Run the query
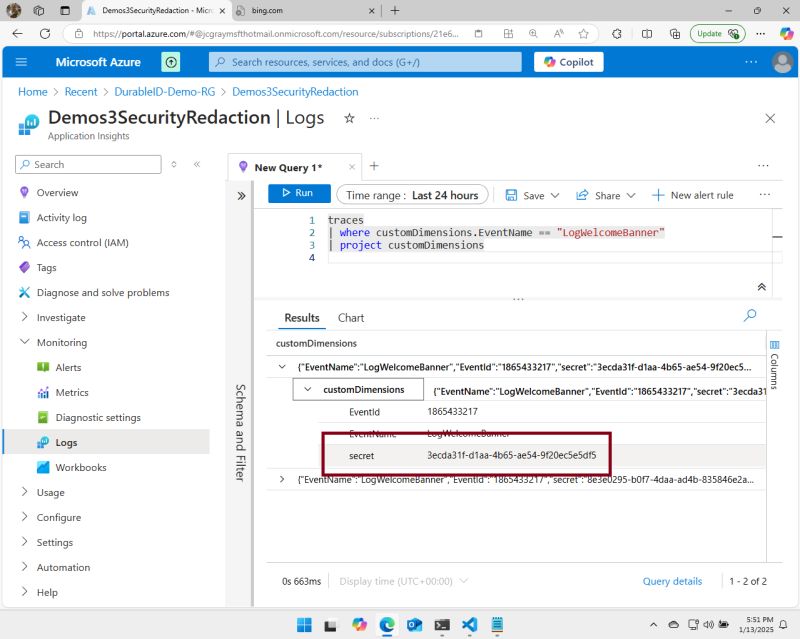 299,193
